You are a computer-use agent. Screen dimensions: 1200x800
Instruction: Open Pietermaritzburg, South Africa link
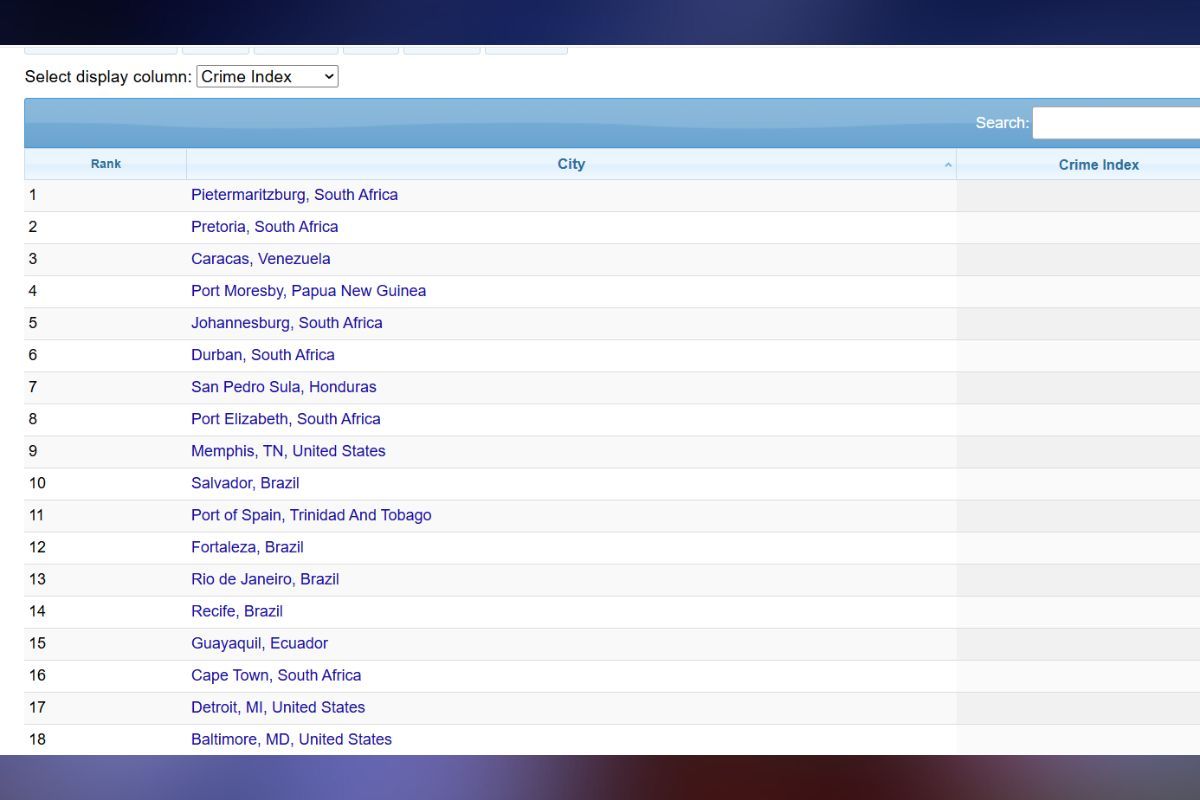click(294, 195)
